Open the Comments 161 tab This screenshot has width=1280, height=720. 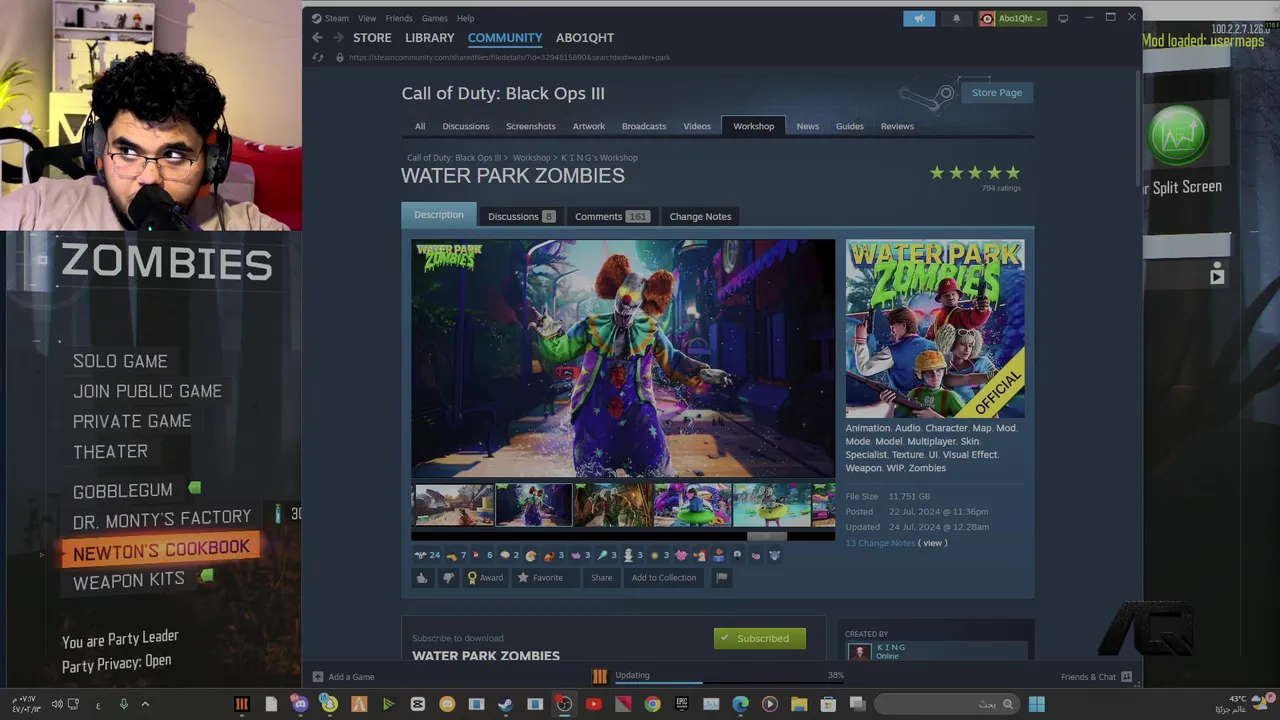click(x=611, y=216)
